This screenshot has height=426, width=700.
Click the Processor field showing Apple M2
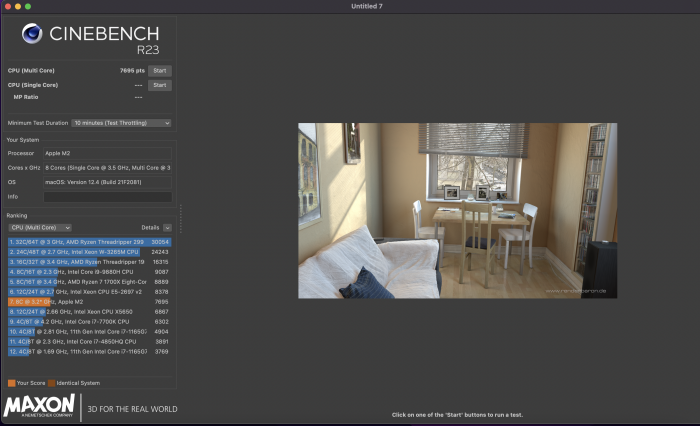coord(107,153)
